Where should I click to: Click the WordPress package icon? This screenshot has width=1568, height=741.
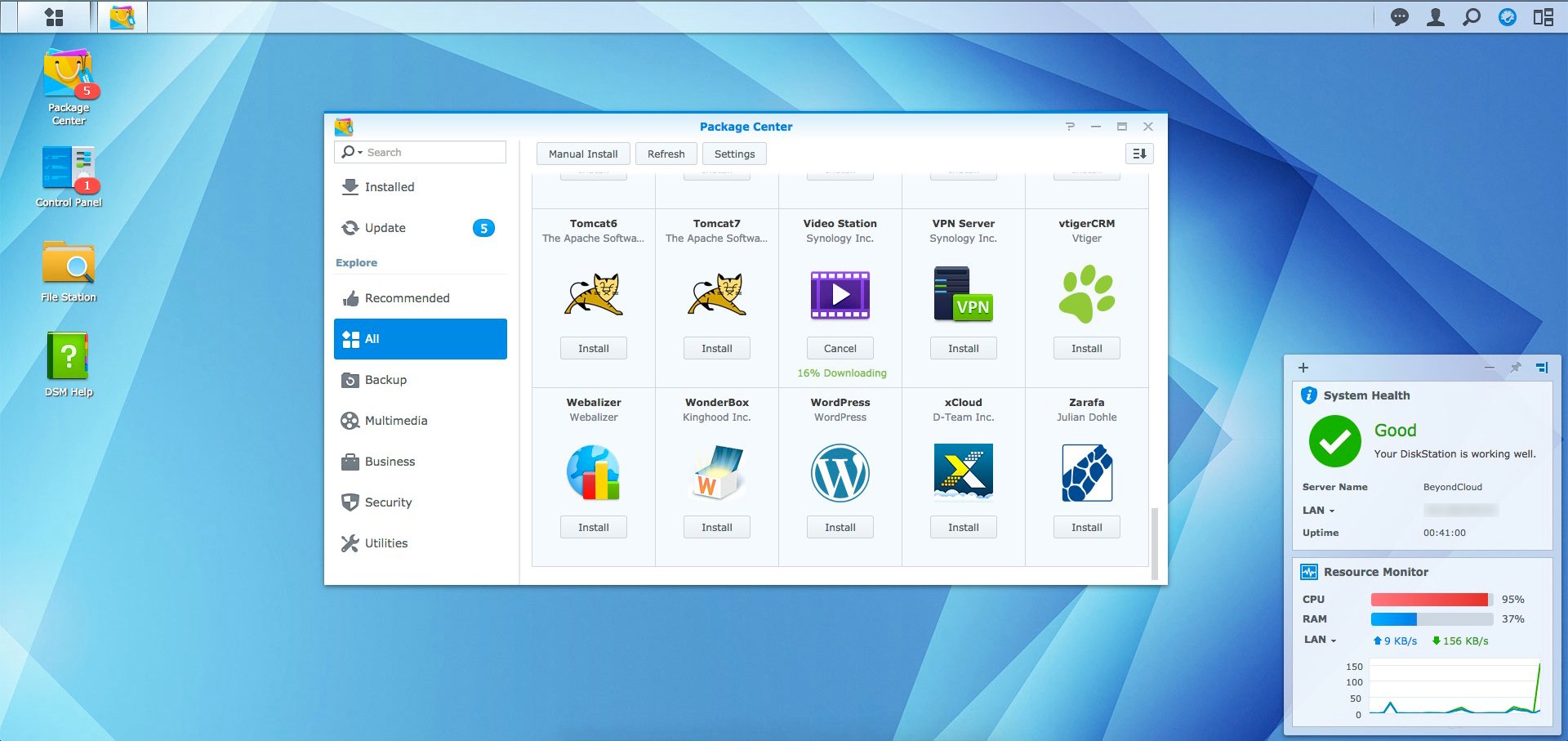point(840,473)
